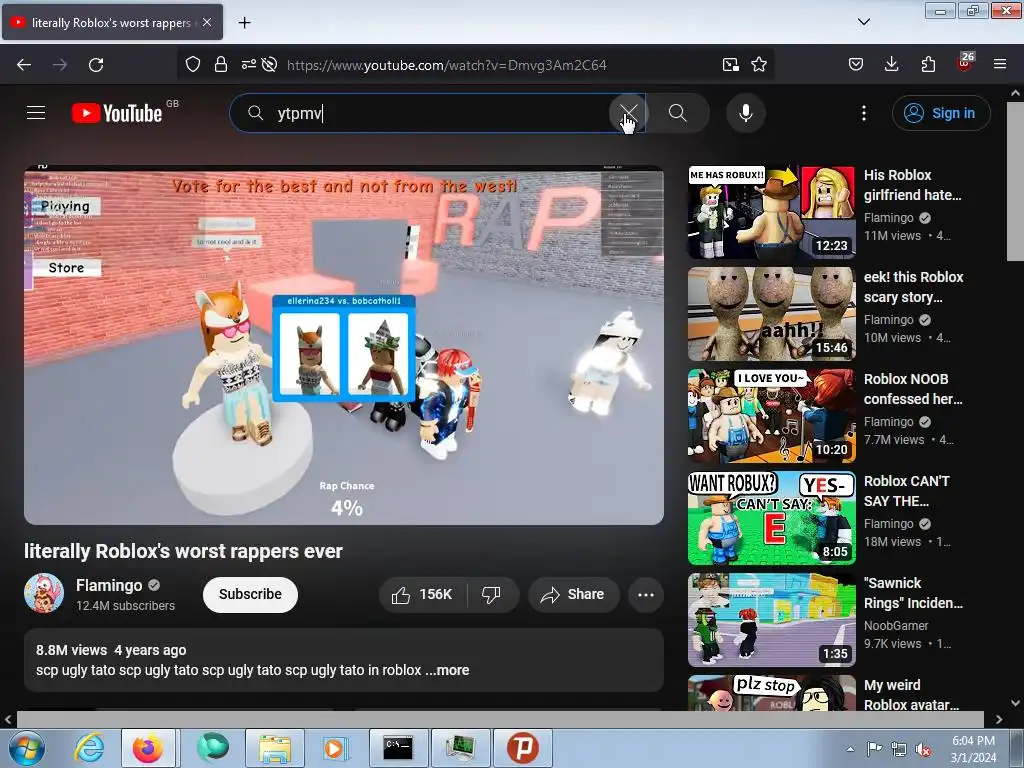This screenshot has height=768, width=1024.
Task: Like the video with thumbs up 156K
Action: pos(423,594)
